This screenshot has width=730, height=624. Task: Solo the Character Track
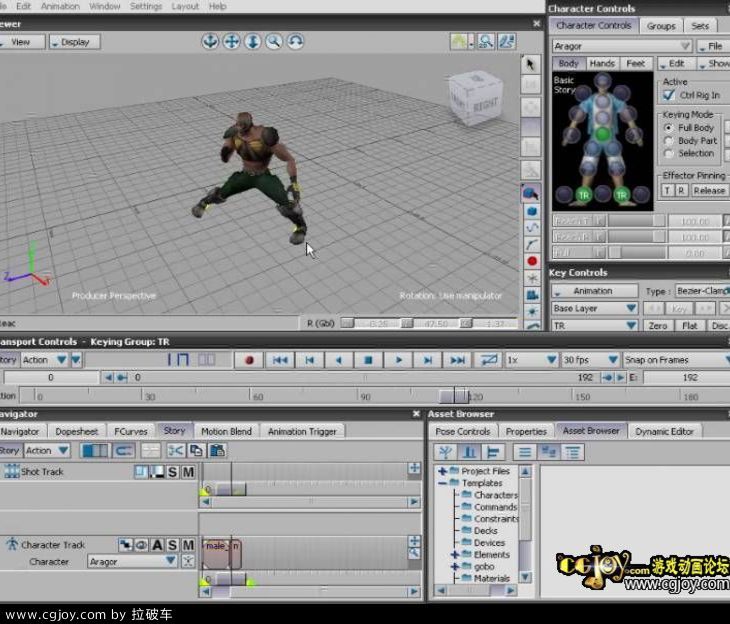click(x=173, y=545)
